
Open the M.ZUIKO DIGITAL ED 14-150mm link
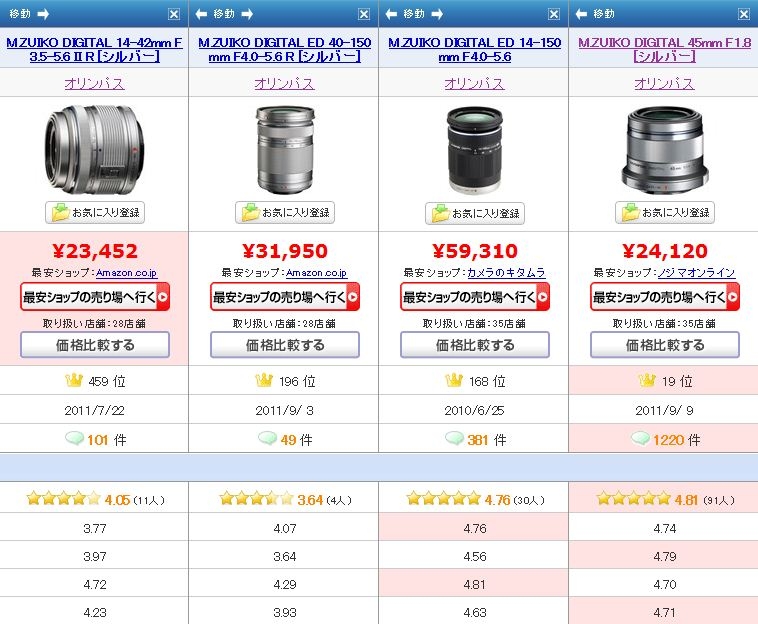[x=475, y=49]
